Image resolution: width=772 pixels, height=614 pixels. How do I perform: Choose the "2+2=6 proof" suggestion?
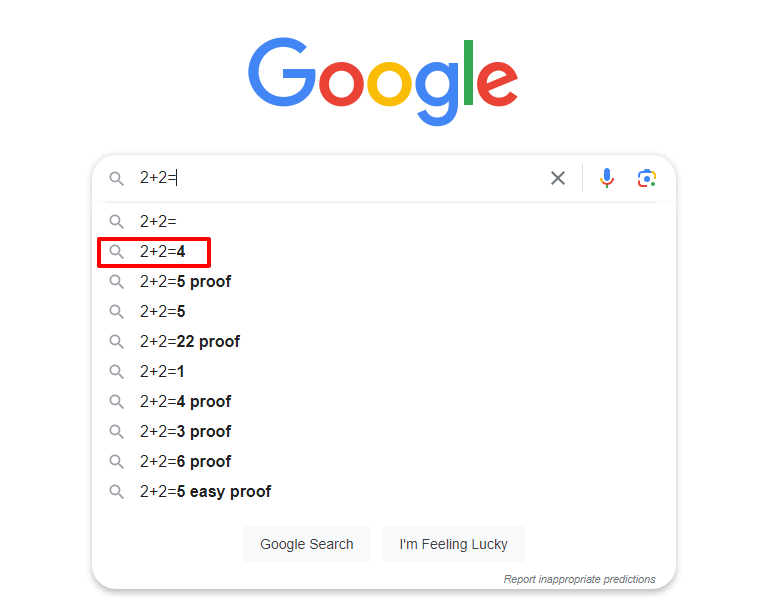coord(185,462)
